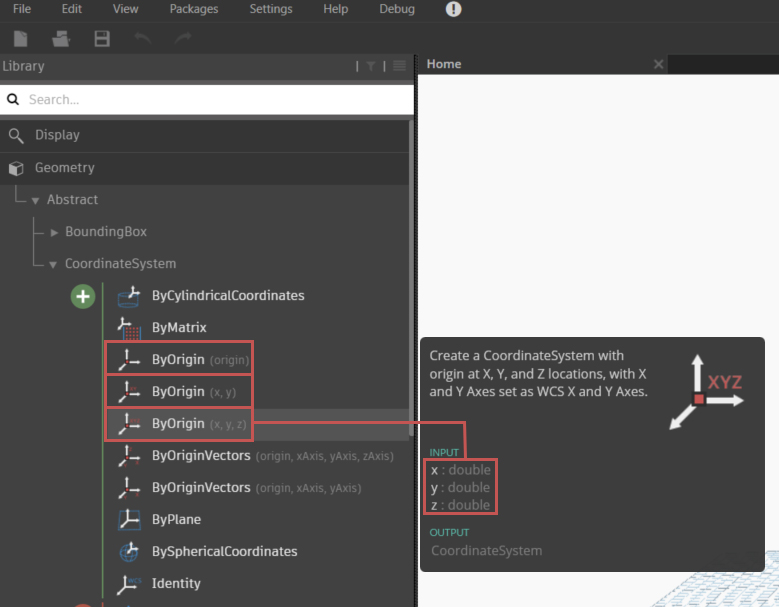
Task: Select the ByCylindricalCoordinates node icon
Action: pyautogui.click(x=129, y=296)
